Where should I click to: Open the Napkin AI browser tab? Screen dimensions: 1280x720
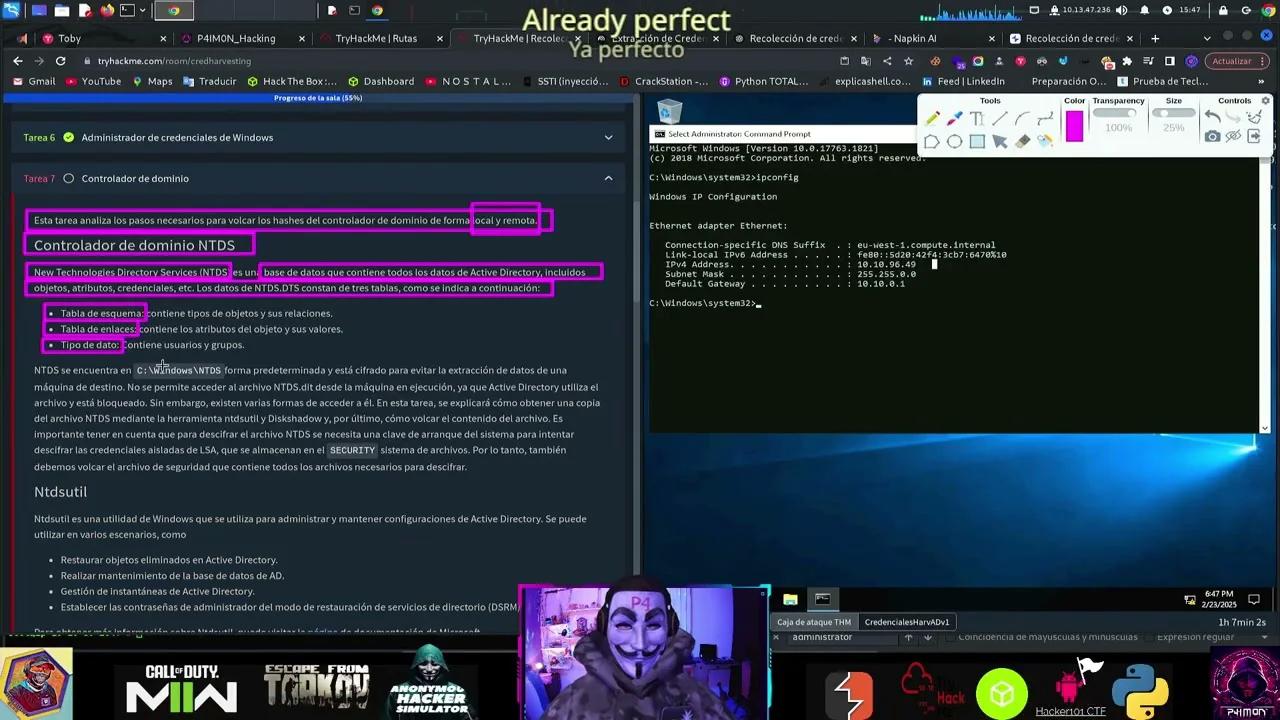(911, 39)
